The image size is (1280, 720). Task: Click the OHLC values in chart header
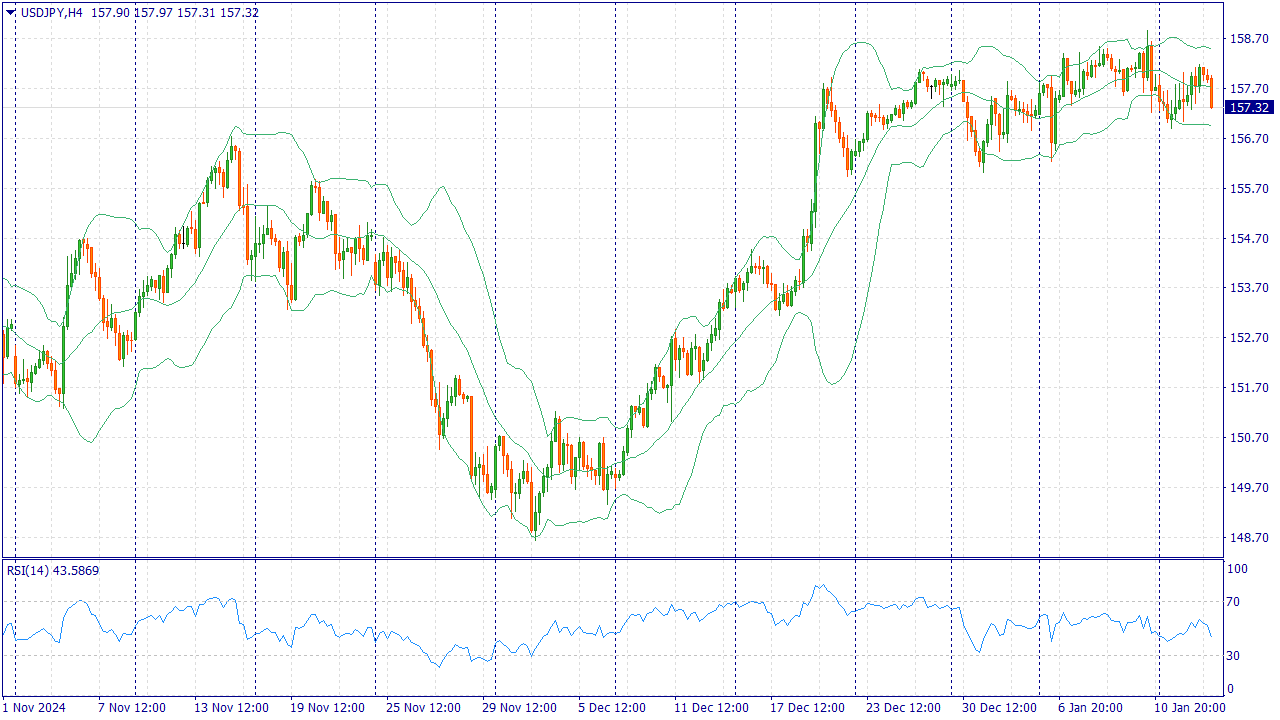point(175,12)
